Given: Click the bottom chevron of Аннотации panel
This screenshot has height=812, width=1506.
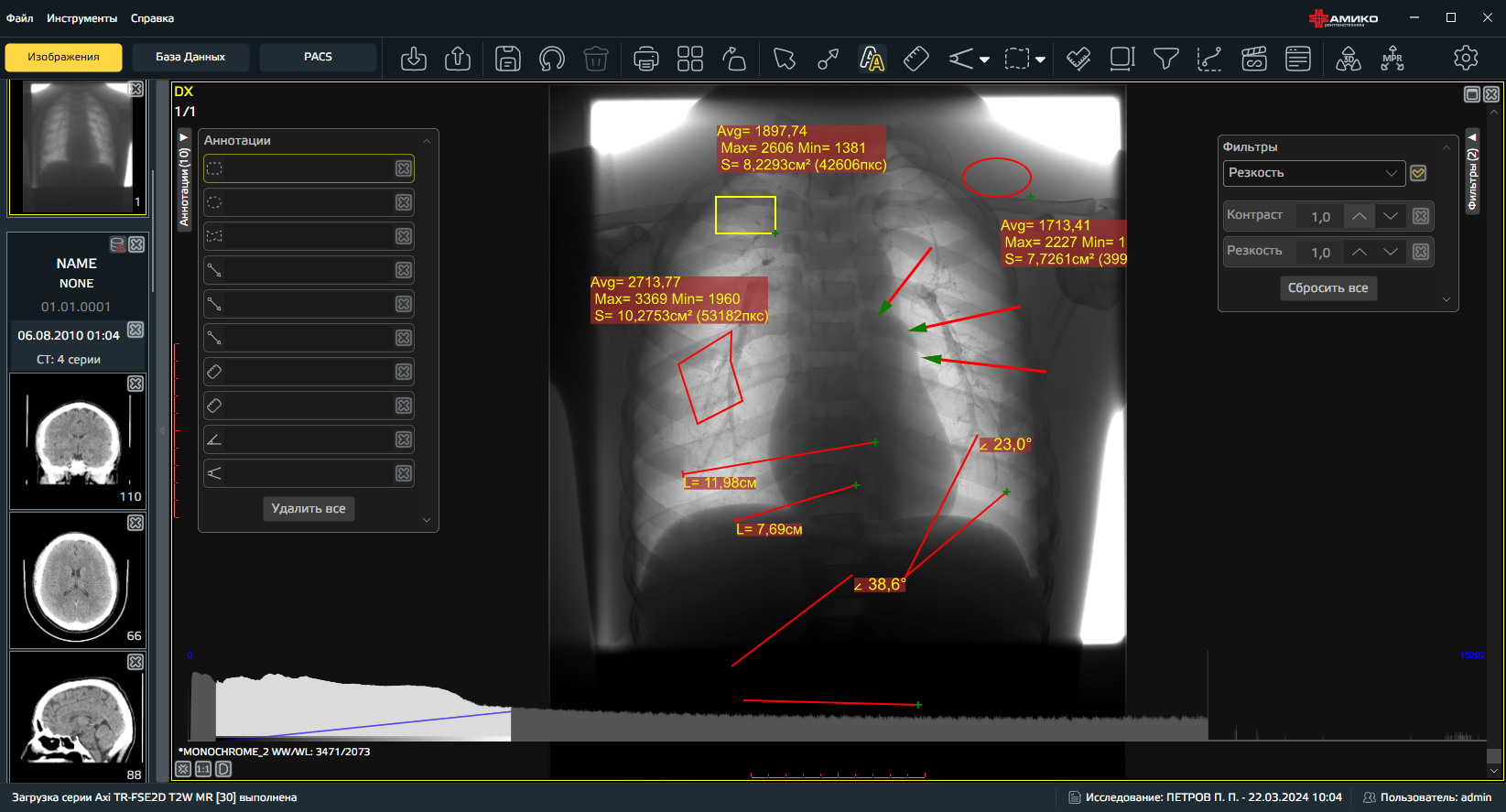Looking at the screenshot, I should pos(427,520).
